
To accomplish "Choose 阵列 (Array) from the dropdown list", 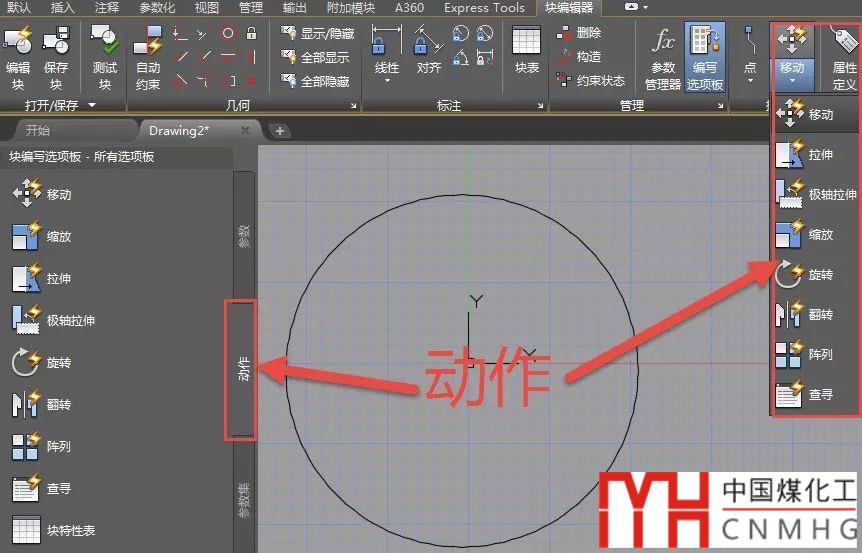I will (812, 355).
